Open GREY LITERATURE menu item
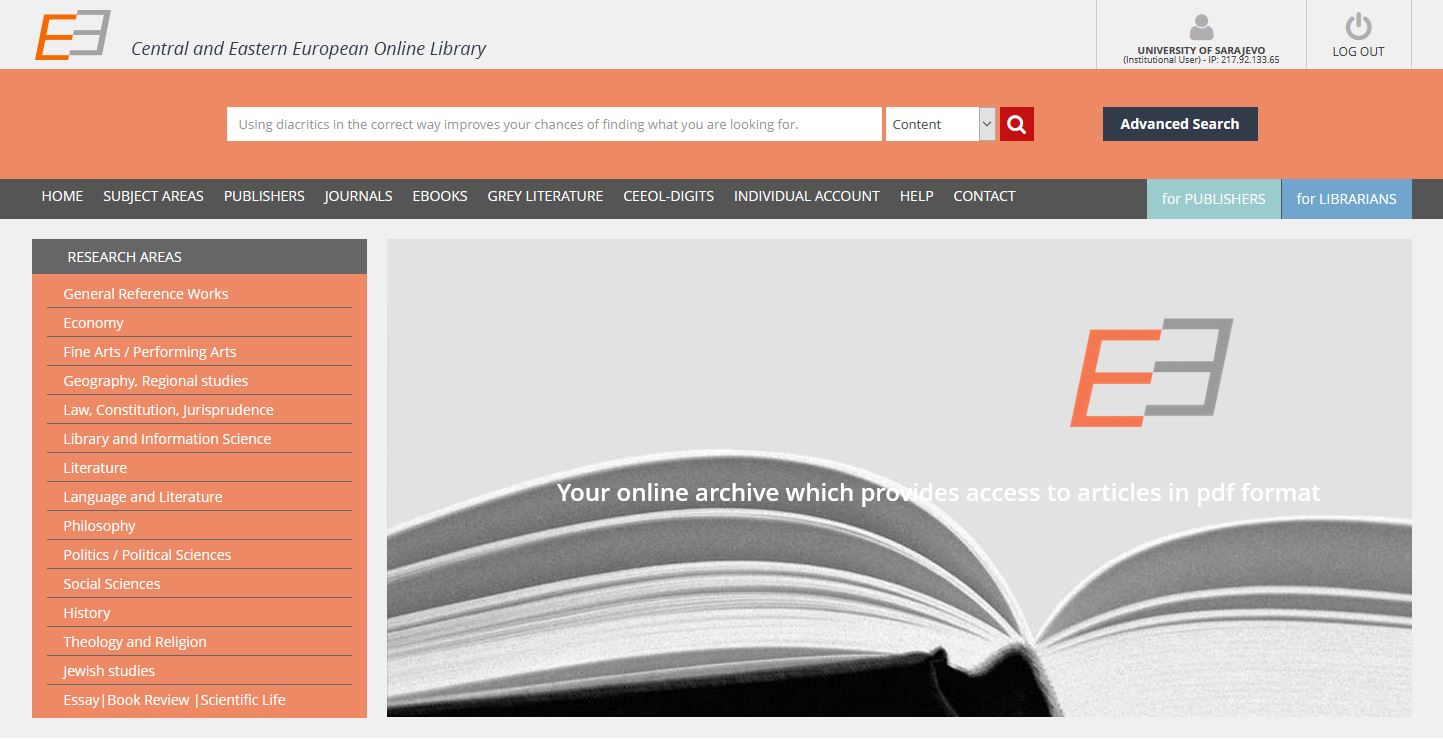Screen dimensions: 1443x739 545,197
